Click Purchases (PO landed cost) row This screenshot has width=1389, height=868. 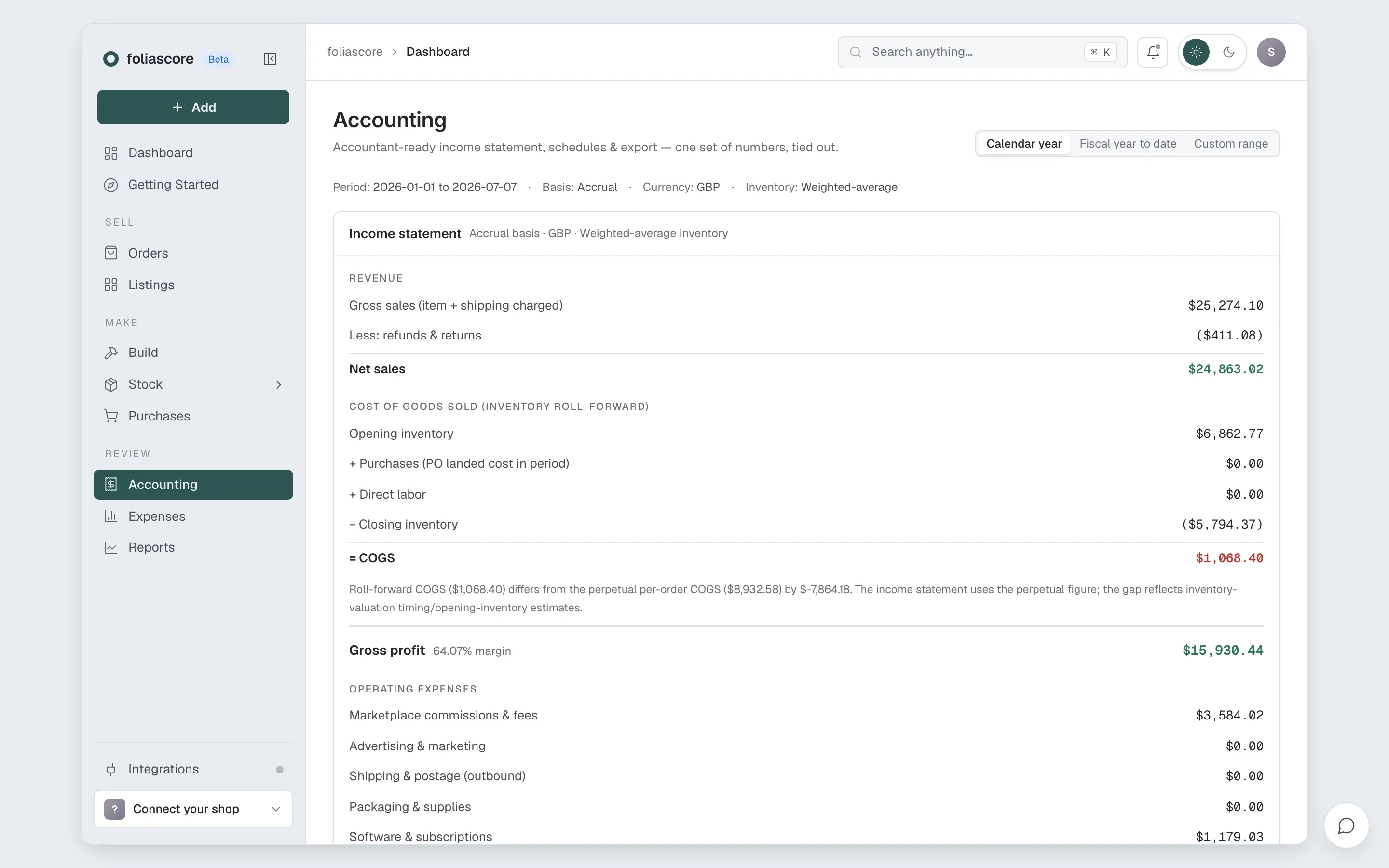(x=806, y=464)
